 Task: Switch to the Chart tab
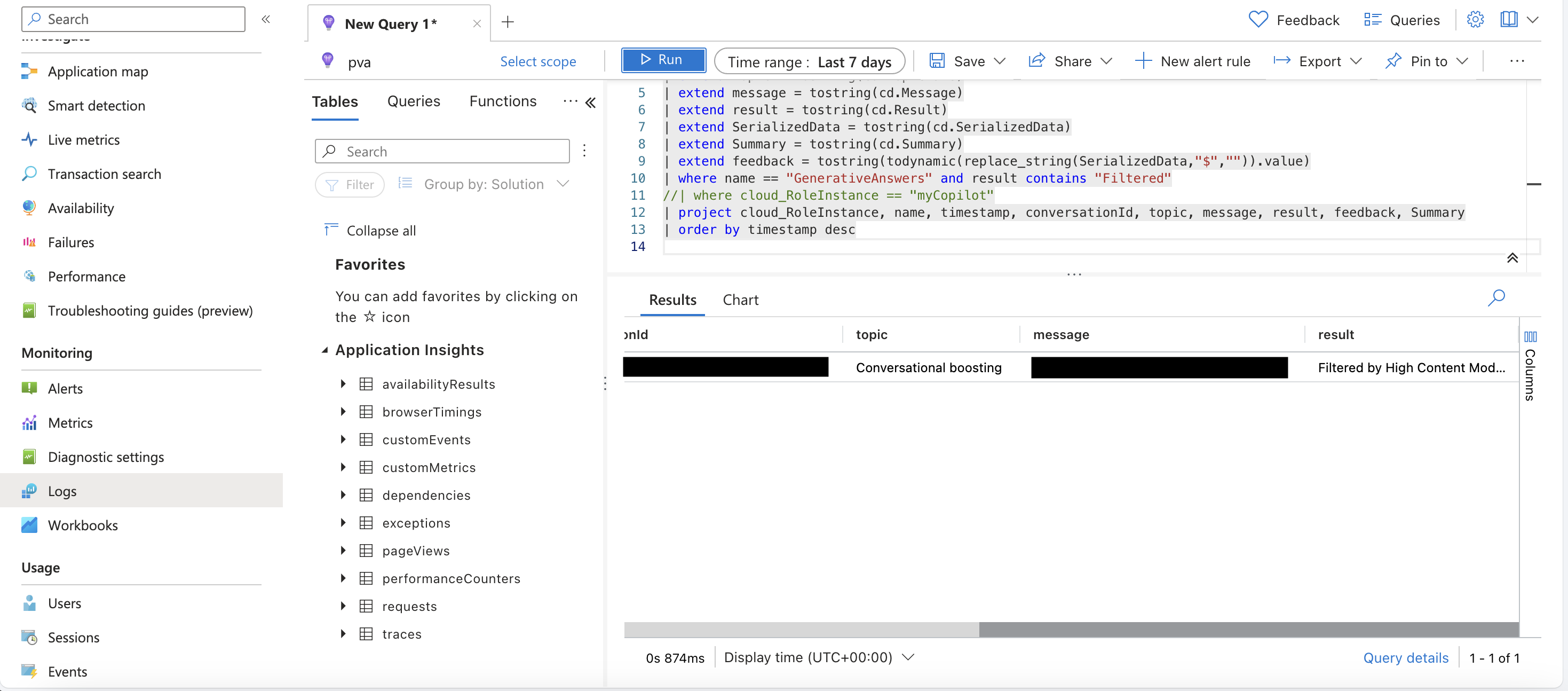tap(741, 299)
